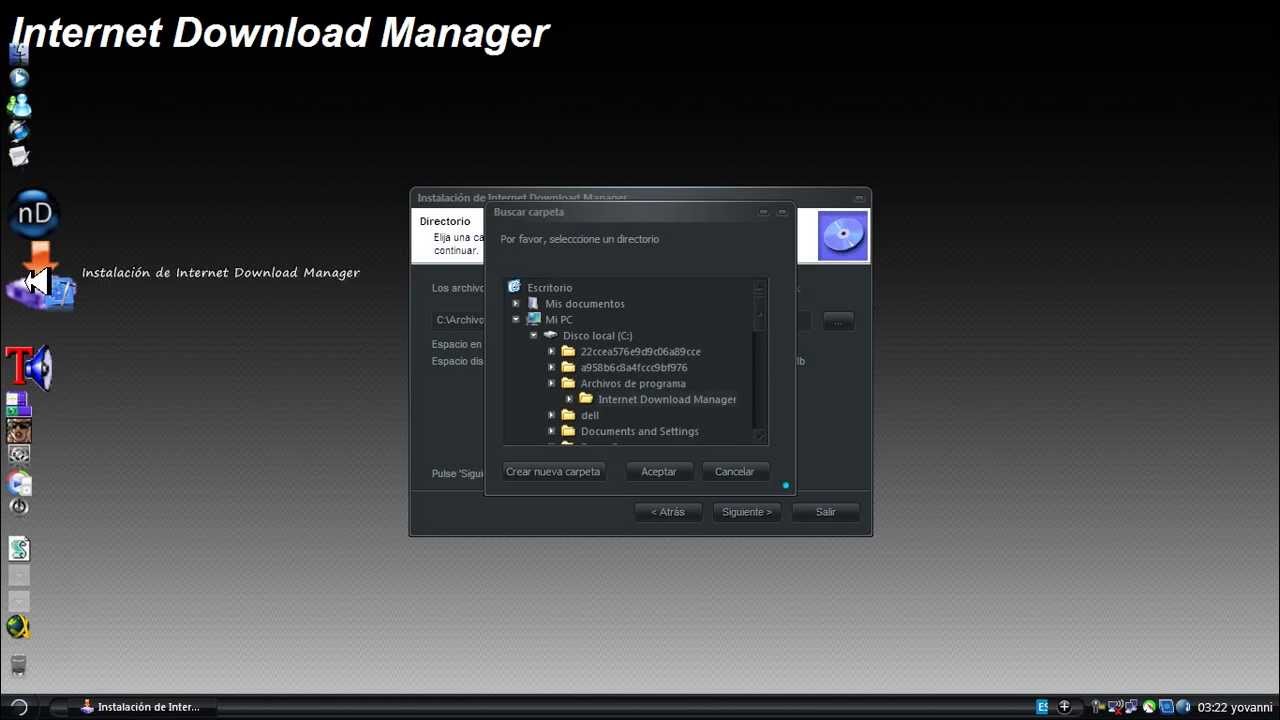Select folder a958b6c8a4fccc9bf976
The height and width of the screenshot is (720, 1280).
click(x=634, y=368)
